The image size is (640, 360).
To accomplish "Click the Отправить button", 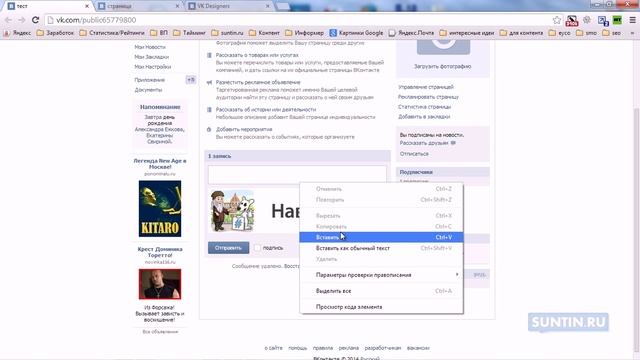I will (228, 248).
